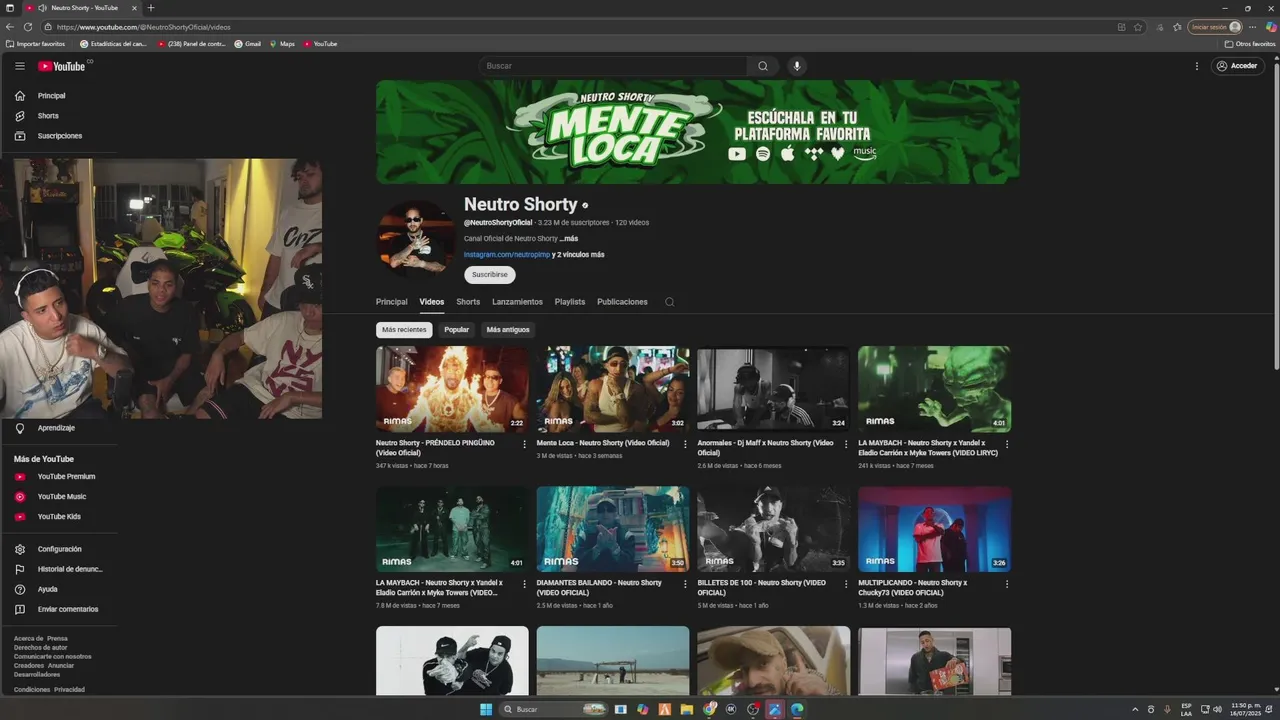Click Iniciar sesión in the browser toolbar
Viewport: 1280px width, 720px height.
click(1215, 27)
